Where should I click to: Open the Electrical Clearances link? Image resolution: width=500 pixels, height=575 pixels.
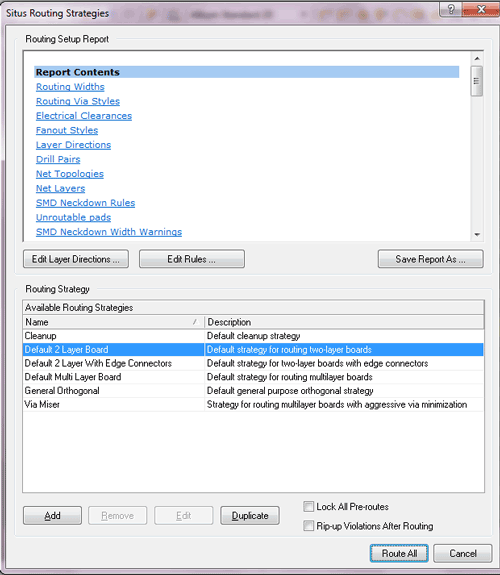pos(84,116)
